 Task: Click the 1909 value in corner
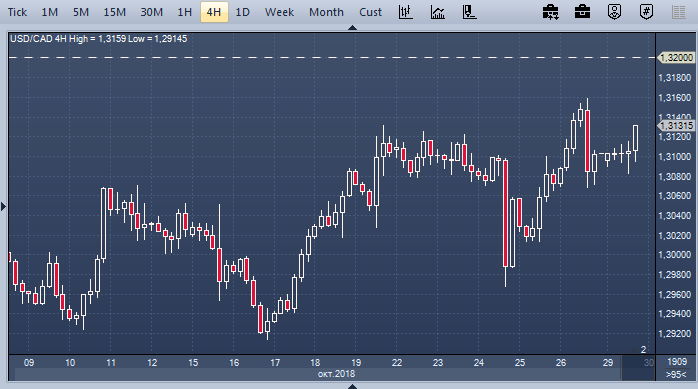(677, 362)
